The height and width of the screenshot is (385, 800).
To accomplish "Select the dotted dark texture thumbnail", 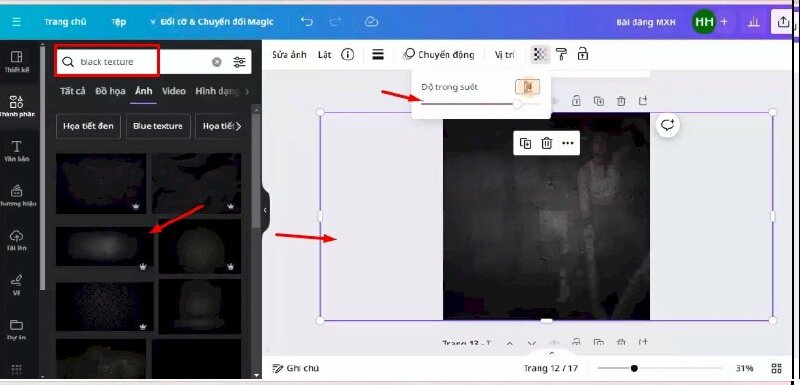I will (104, 306).
